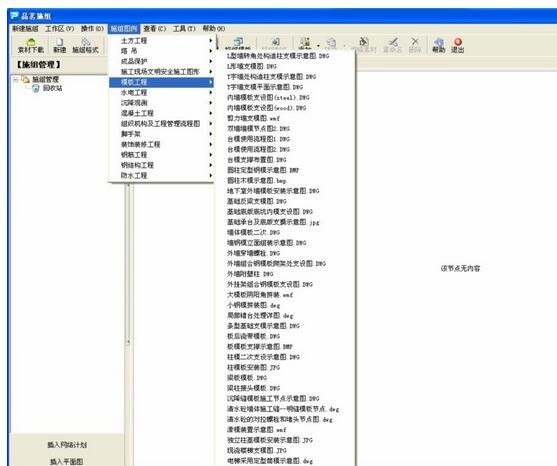Viewport: 557px width, 466px height.
Task: Pick 地下室外墙模板安装示意图.DWG
Action: [273, 191]
